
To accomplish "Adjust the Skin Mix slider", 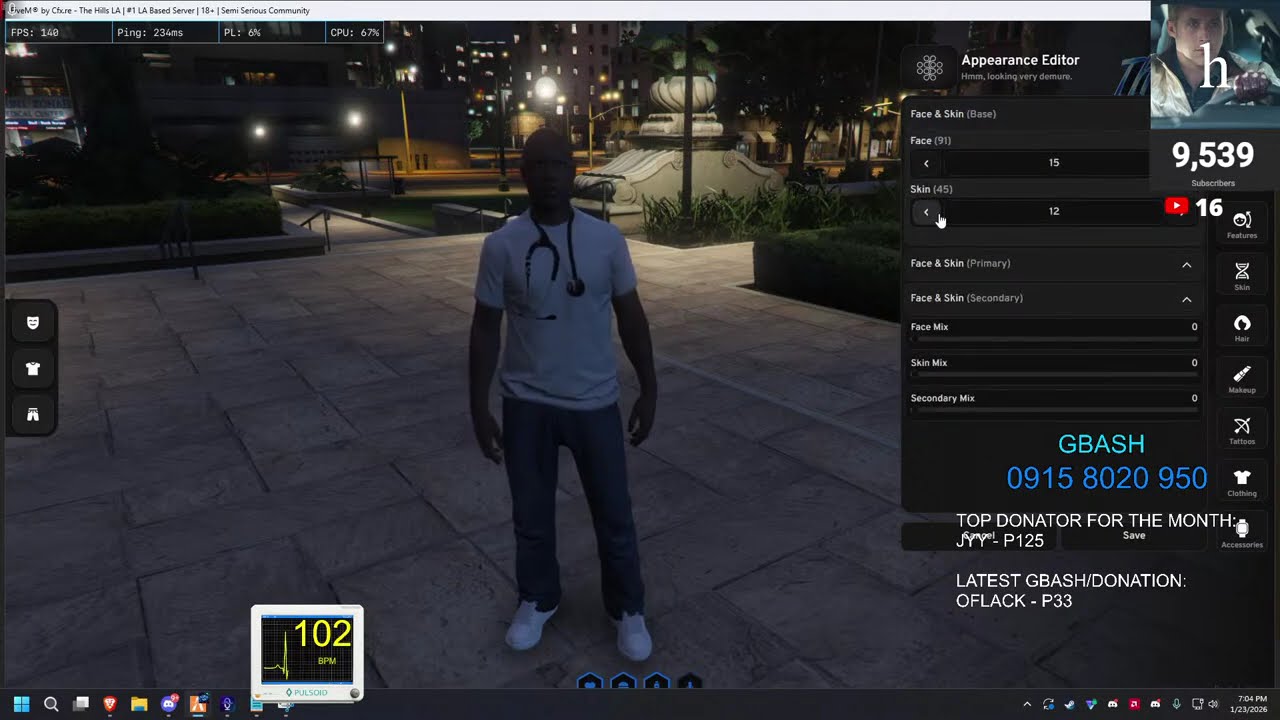I will 1054,376.
